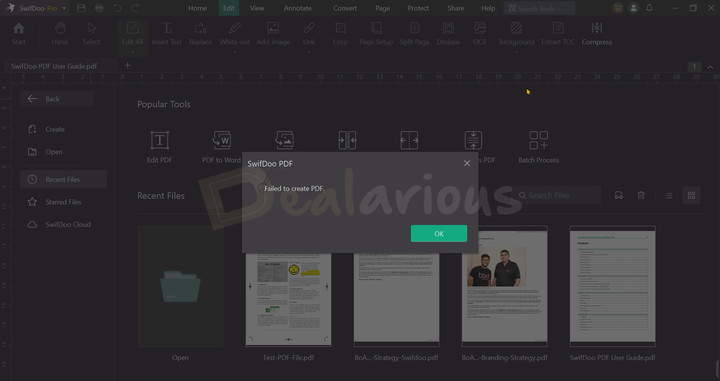This screenshot has height=381, width=720.
Task: Open the Protect menu
Action: pyautogui.click(x=418, y=8)
